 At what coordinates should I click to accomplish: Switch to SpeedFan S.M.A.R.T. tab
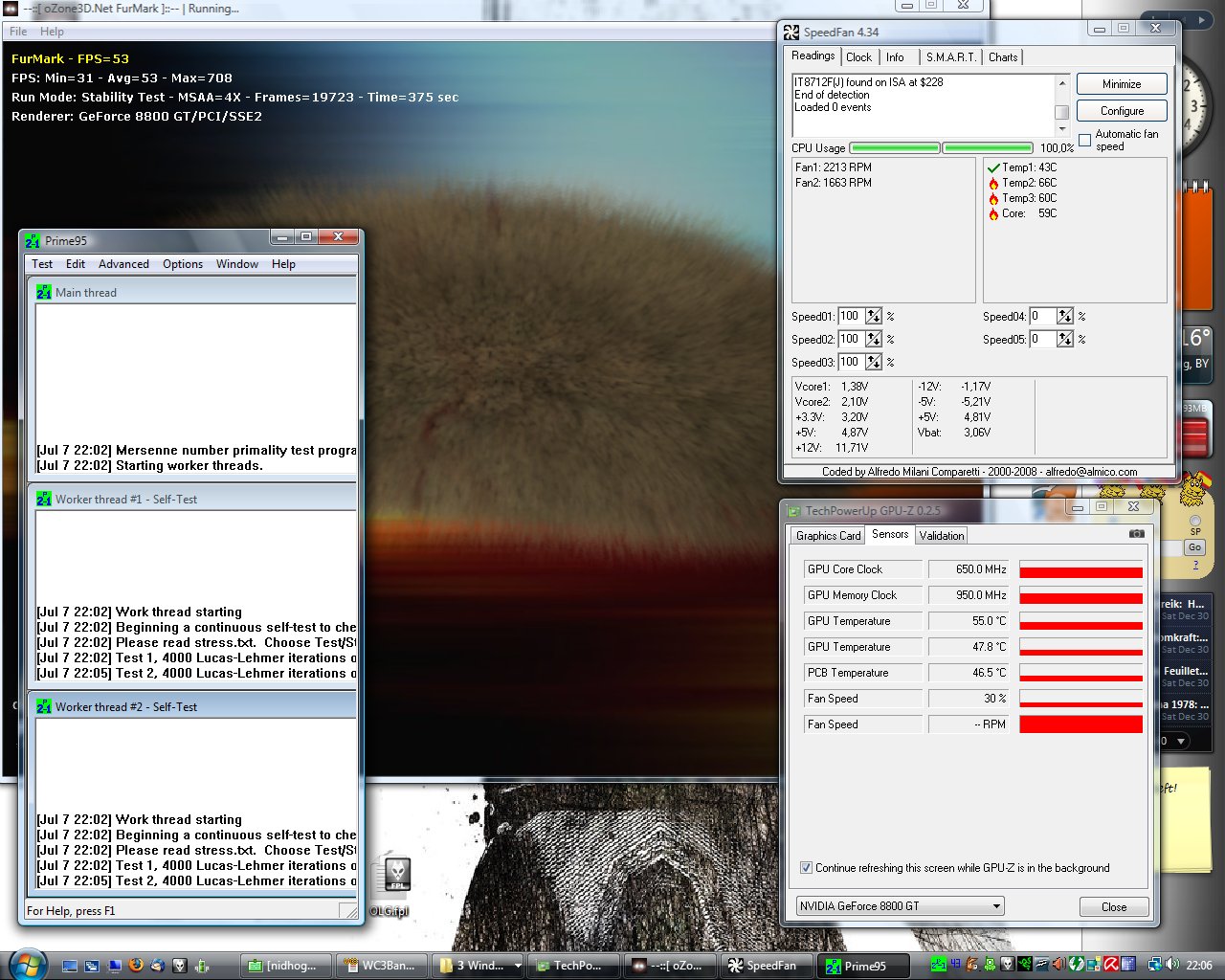pyautogui.click(x=950, y=57)
